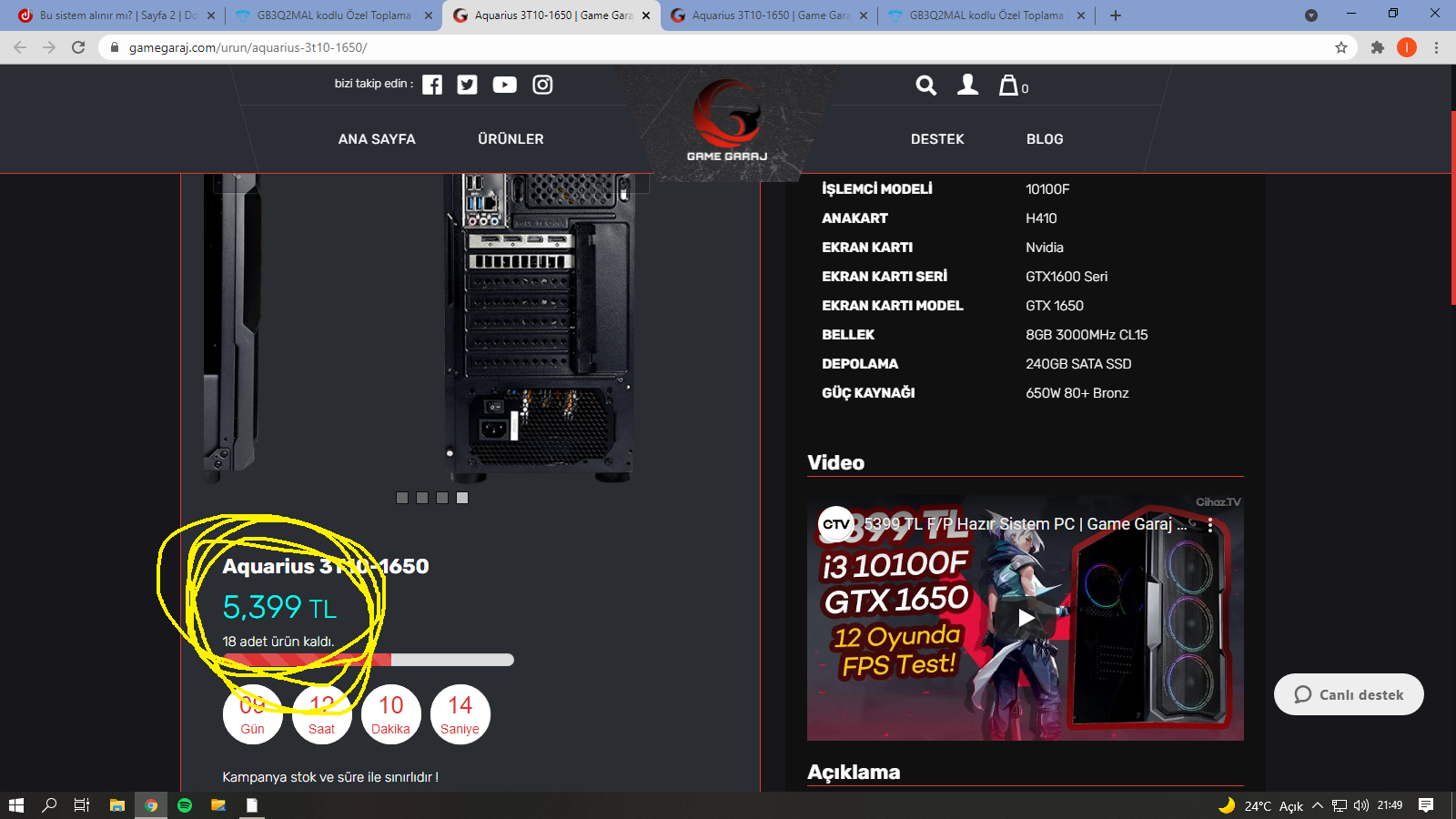Click the 10100F processor model value
Screen dimensions: 1456x819
pyautogui.click(x=1047, y=189)
